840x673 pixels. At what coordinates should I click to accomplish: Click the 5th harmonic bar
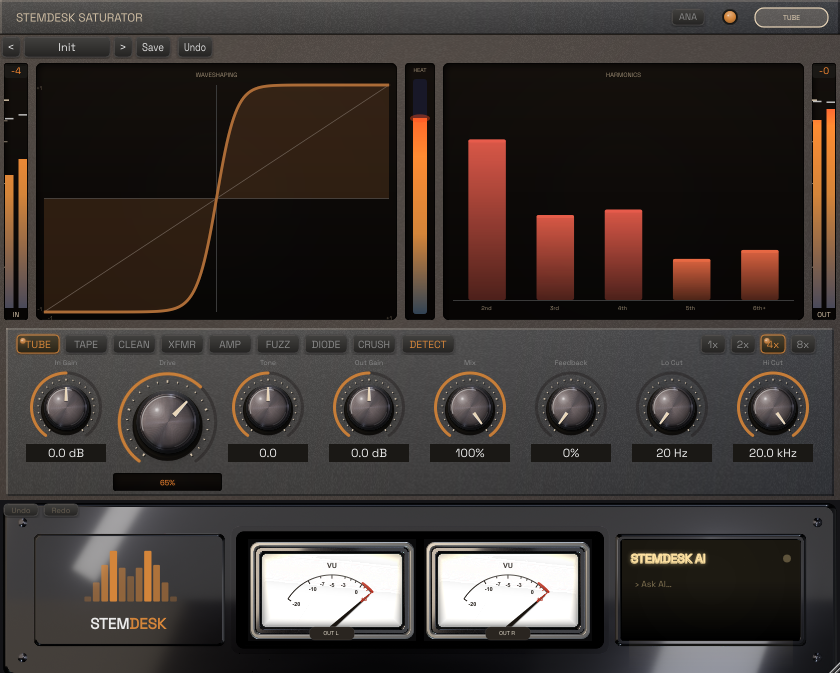point(692,280)
